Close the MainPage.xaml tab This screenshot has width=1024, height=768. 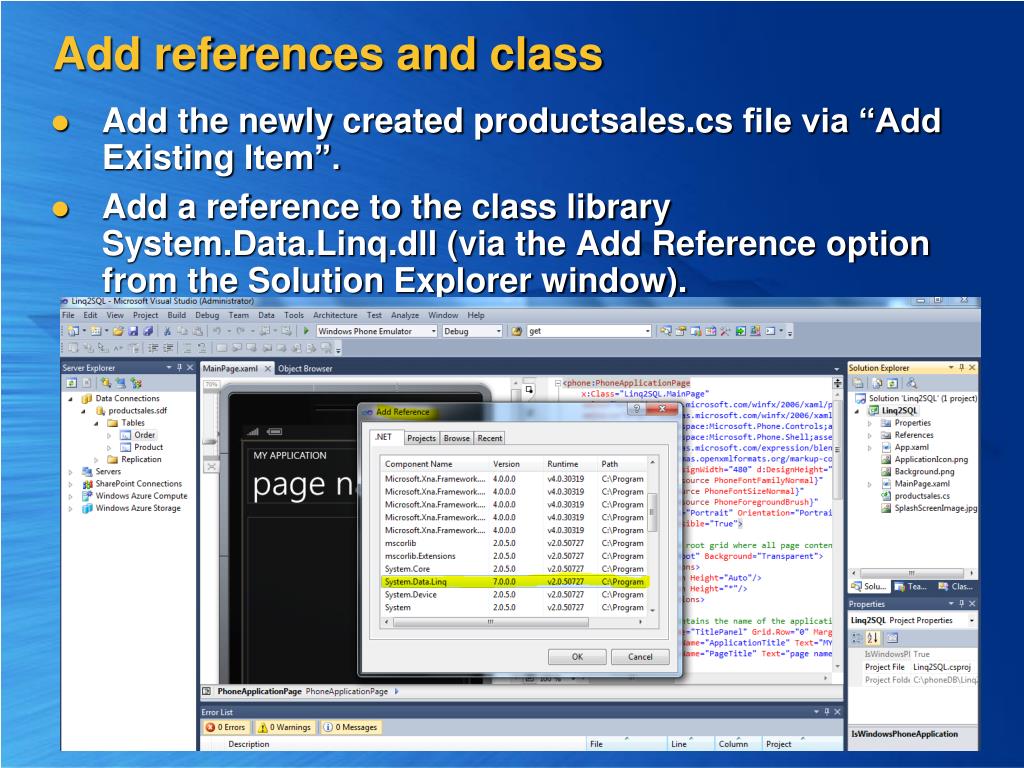pos(267,368)
